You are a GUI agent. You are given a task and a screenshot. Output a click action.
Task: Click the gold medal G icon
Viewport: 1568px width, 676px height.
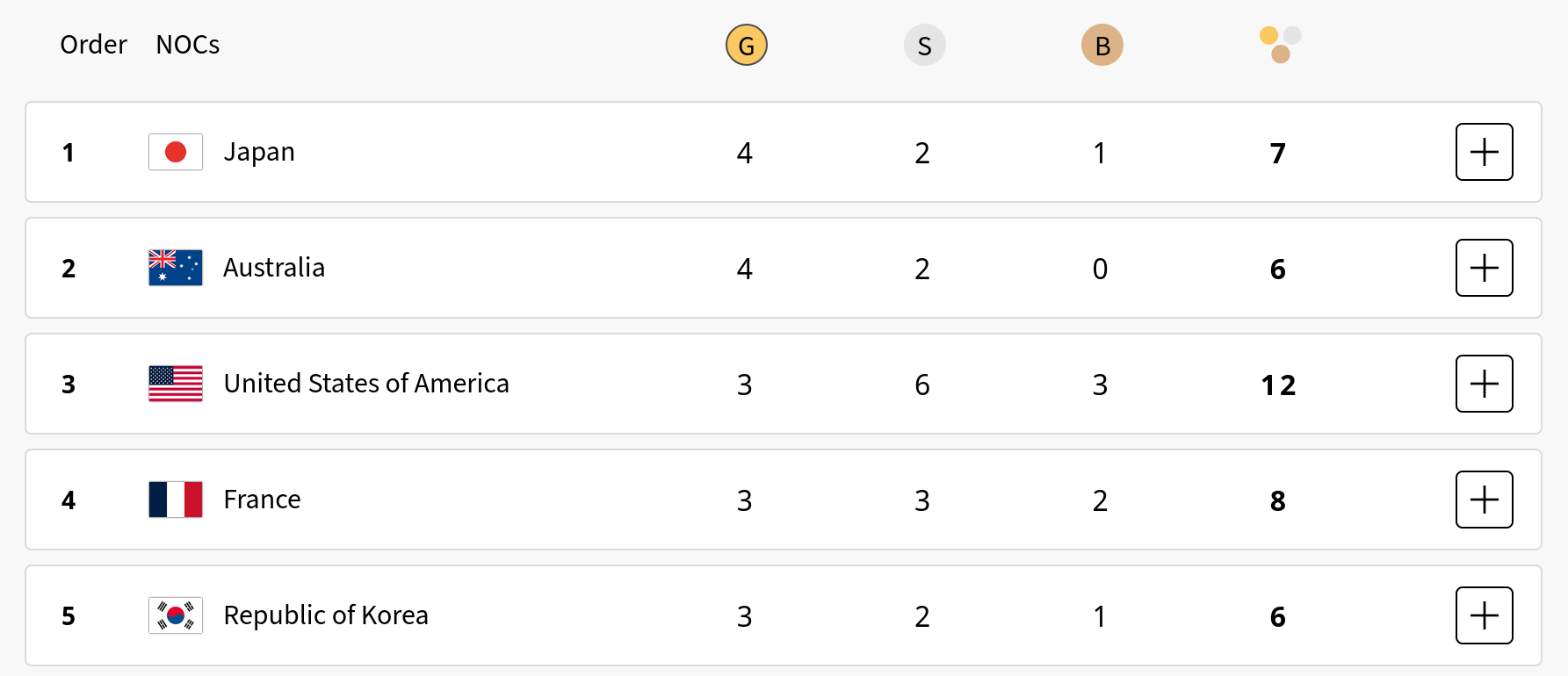tap(747, 46)
